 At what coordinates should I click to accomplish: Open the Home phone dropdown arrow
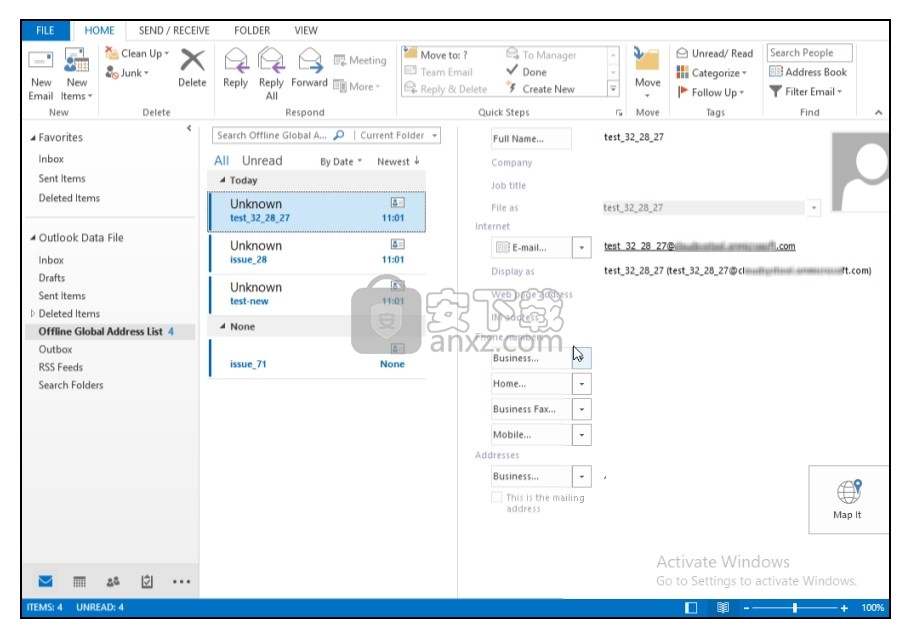pyautogui.click(x=581, y=384)
